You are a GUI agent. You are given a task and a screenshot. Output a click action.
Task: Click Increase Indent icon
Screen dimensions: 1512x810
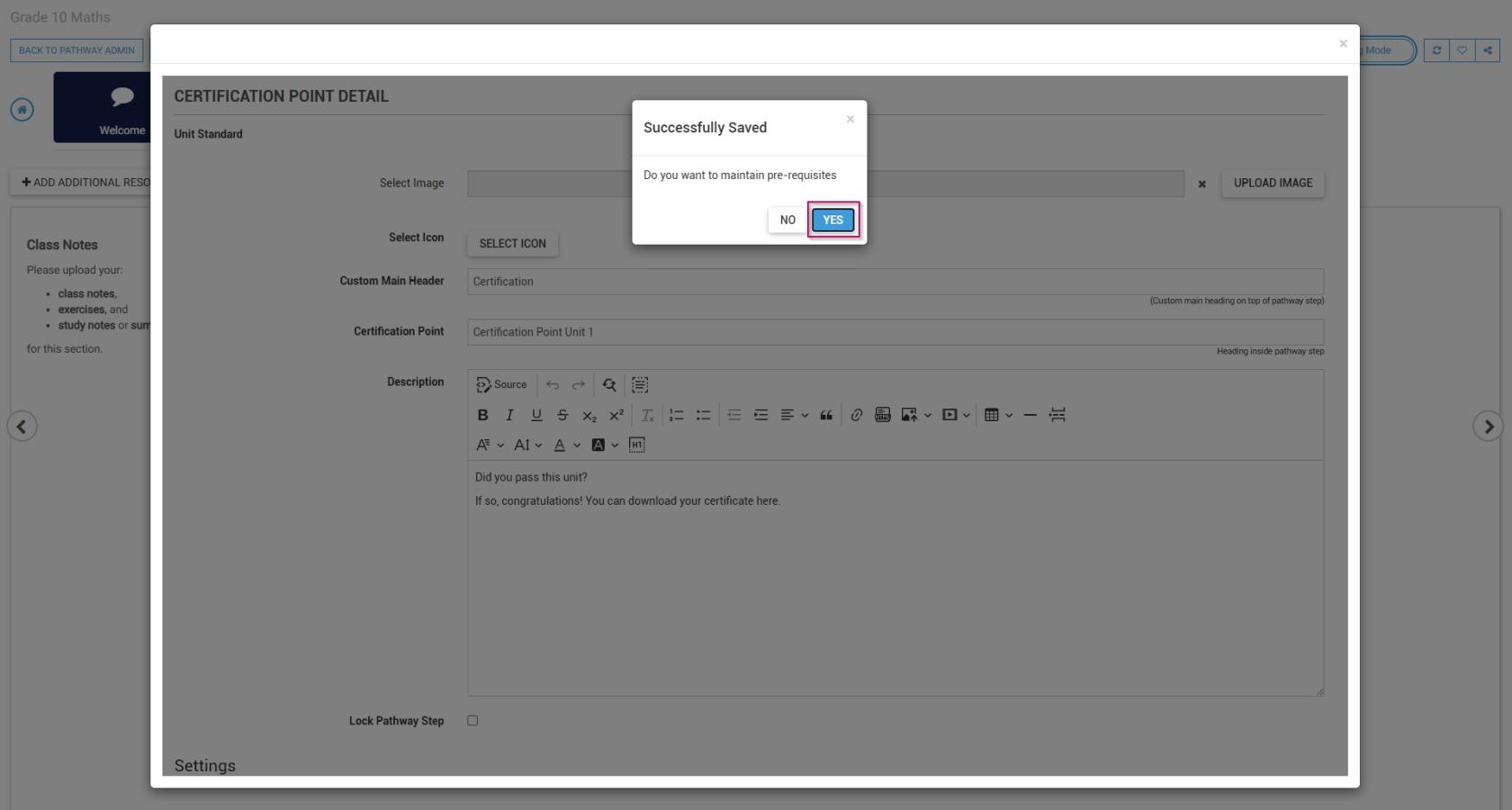pyautogui.click(x=761, y=415)
